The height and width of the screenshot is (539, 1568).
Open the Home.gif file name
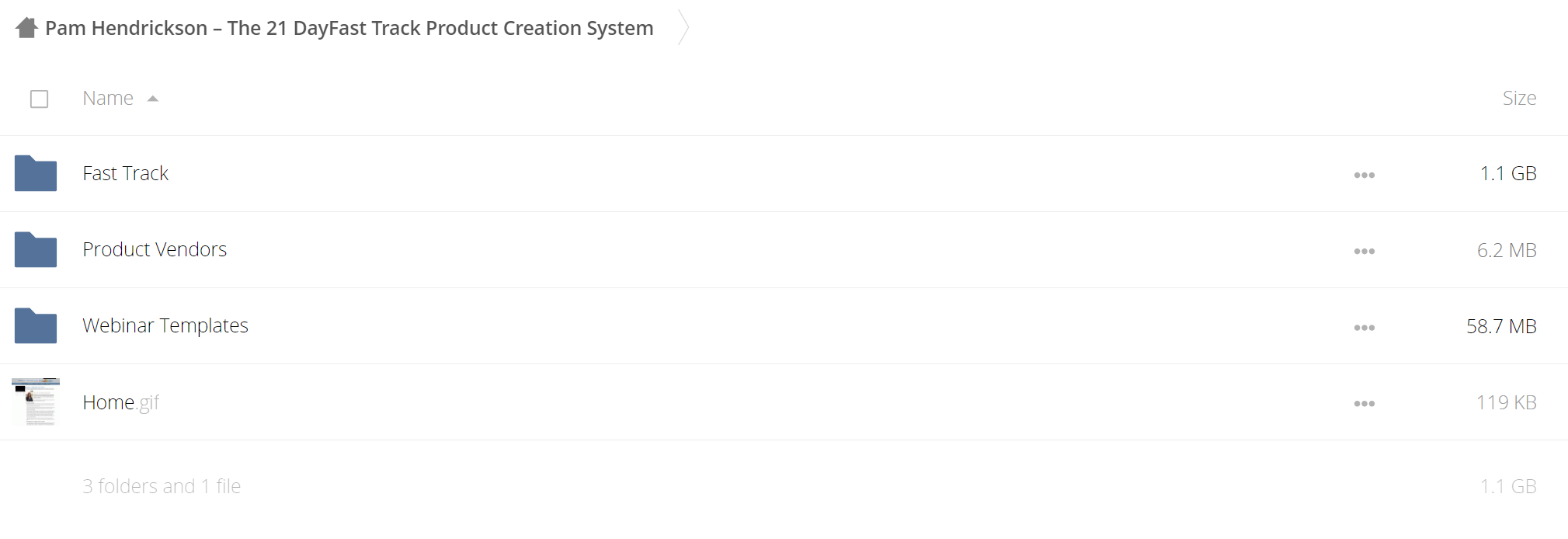click(120, 402)
